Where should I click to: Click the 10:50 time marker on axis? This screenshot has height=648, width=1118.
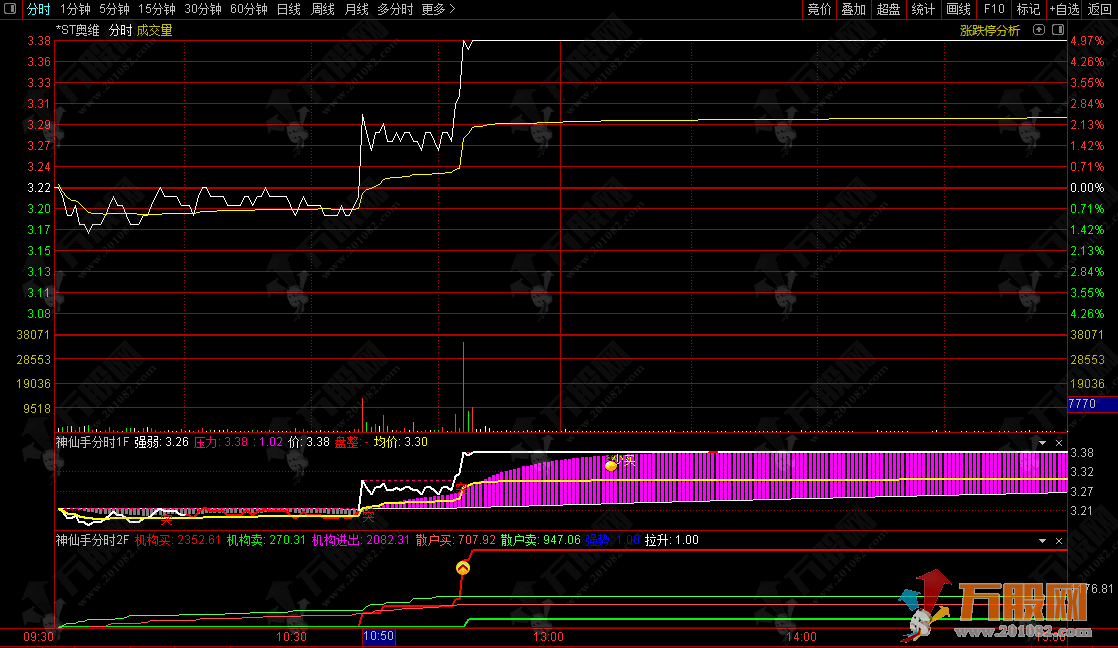pyautogui.click(x=377, y=637)
